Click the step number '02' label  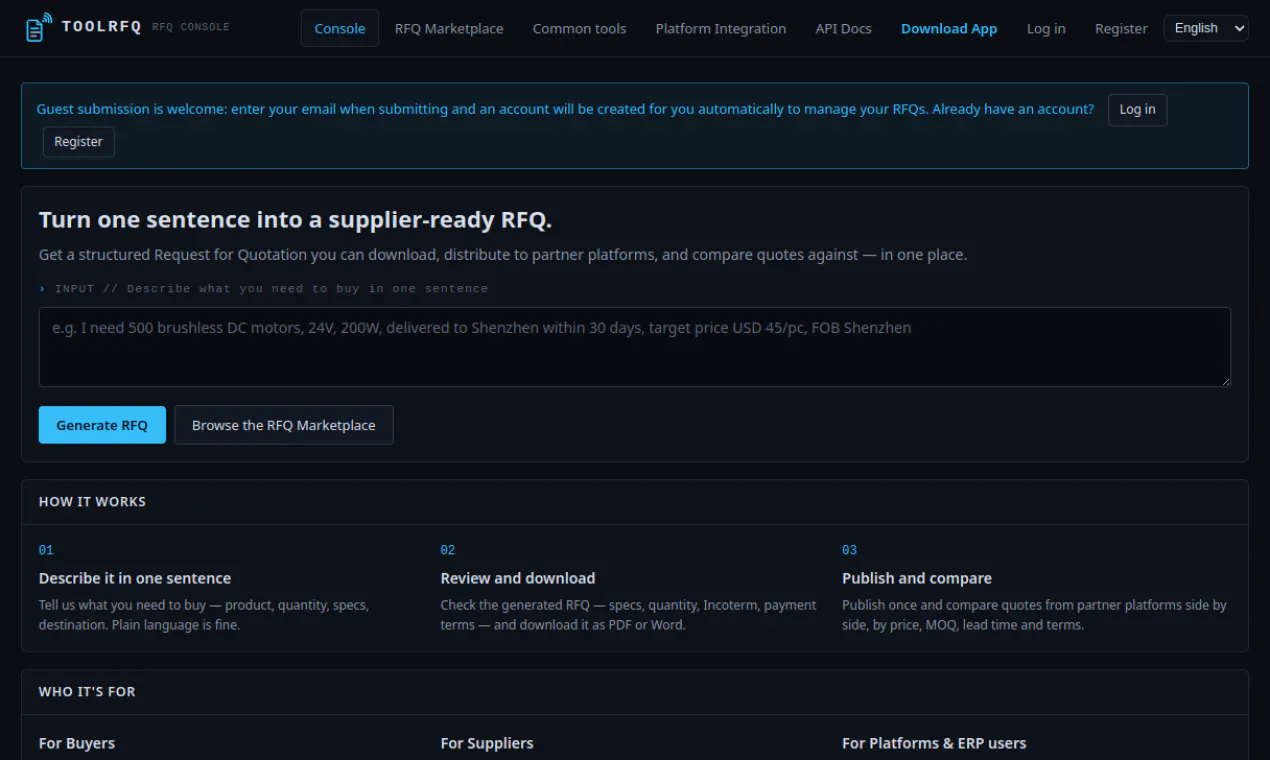point(448,550)
